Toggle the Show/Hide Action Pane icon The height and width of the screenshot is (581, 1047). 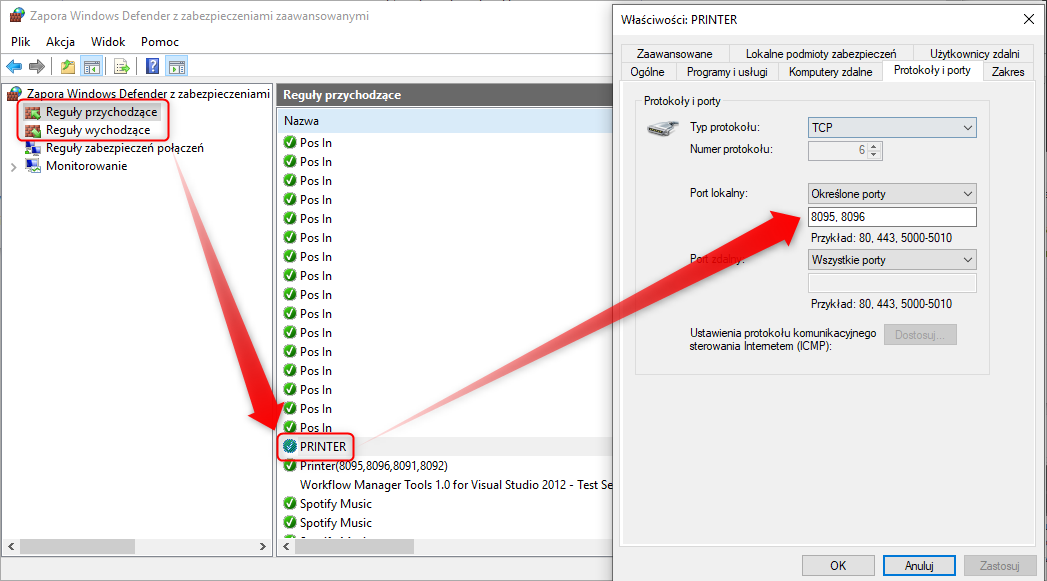[177, 67]
